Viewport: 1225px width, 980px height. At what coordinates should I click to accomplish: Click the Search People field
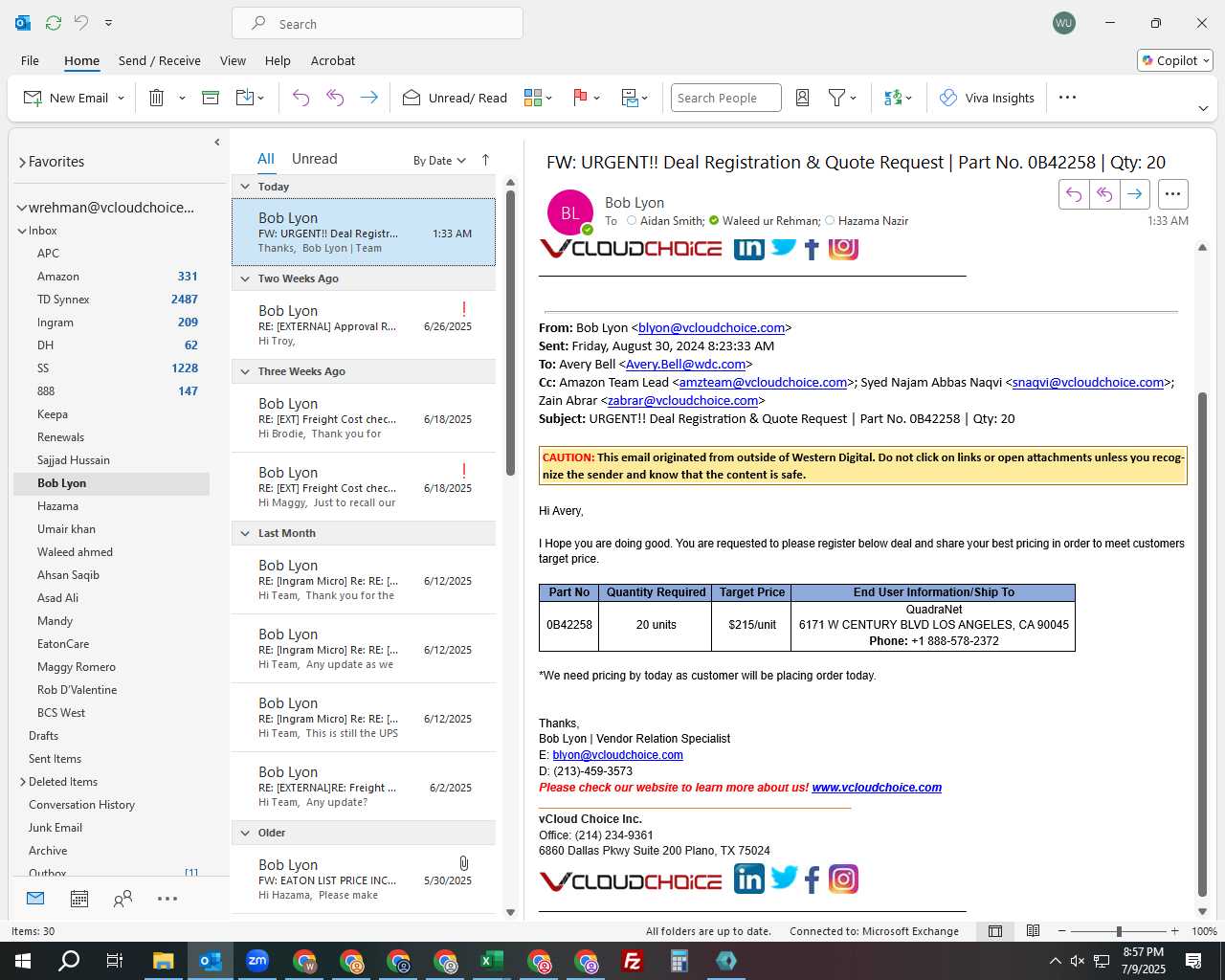pyautogui.click(x=725, y=98)
